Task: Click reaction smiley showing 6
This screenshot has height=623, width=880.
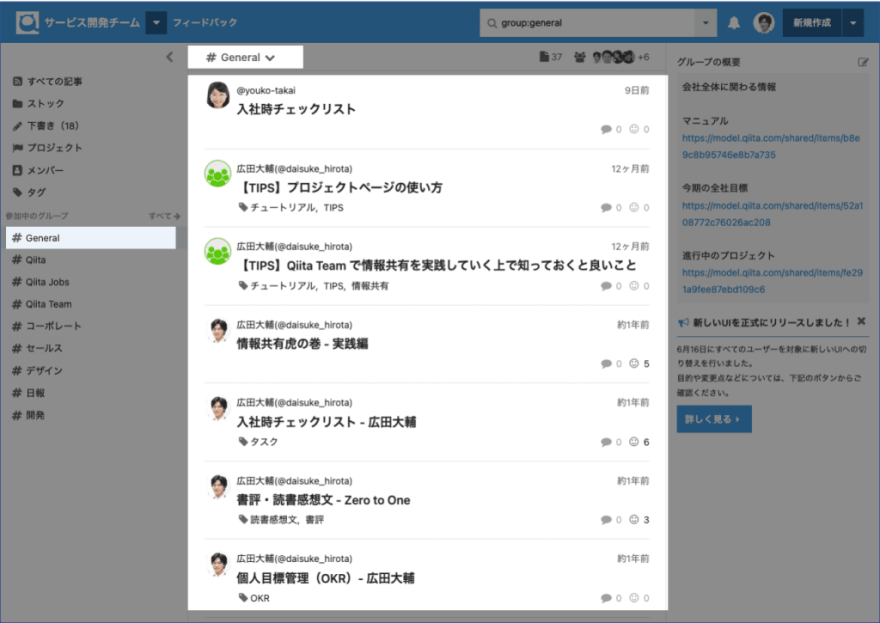Action: 634,442
